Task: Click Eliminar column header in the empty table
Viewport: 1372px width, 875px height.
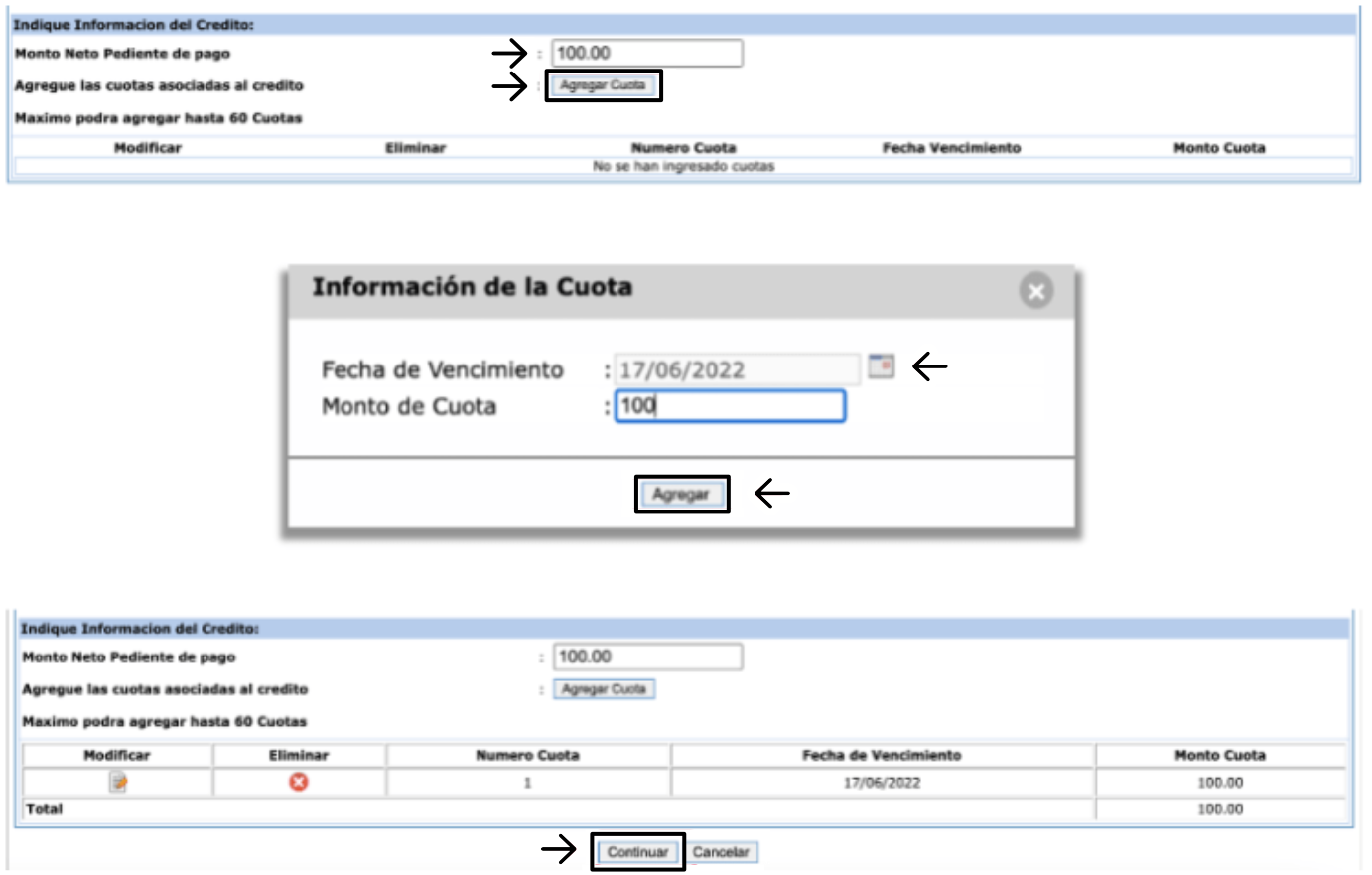Action: 415,148
